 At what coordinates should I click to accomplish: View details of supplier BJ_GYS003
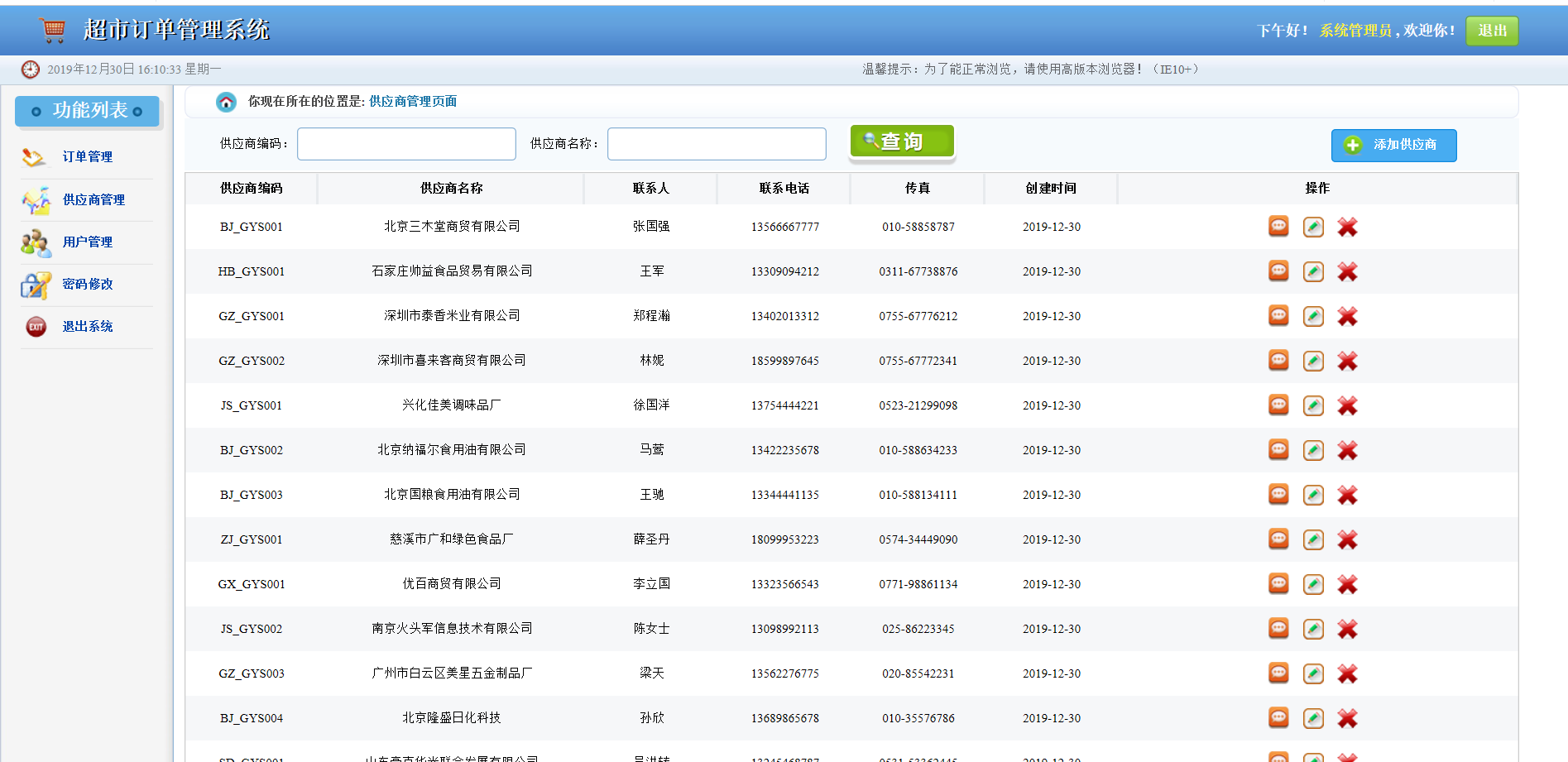[x=1278, y=494]
